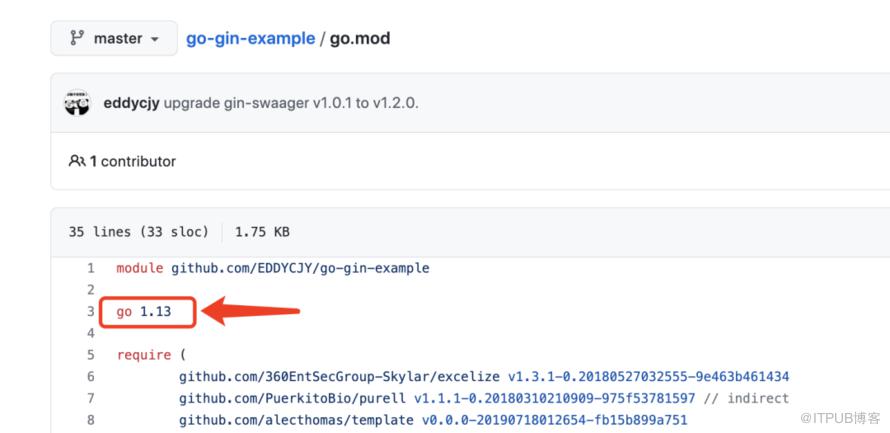
Task: Select line number 5 in gutter
Action: click(x=91, y=354)
